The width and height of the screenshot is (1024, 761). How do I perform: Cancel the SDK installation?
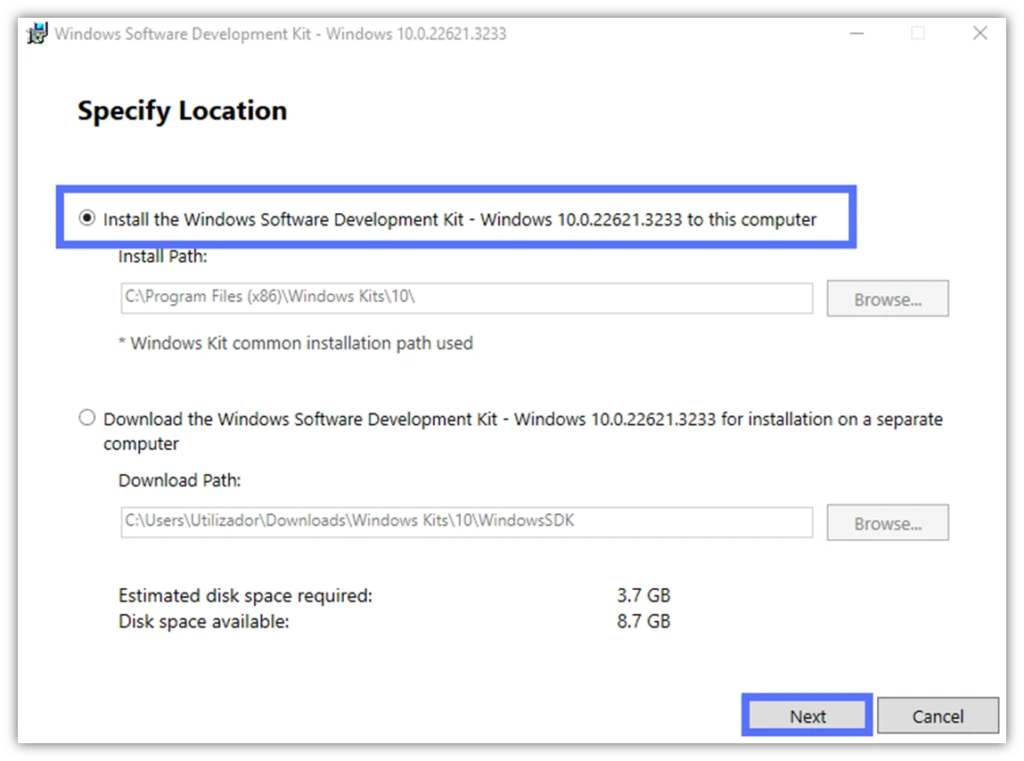[937, 715]
